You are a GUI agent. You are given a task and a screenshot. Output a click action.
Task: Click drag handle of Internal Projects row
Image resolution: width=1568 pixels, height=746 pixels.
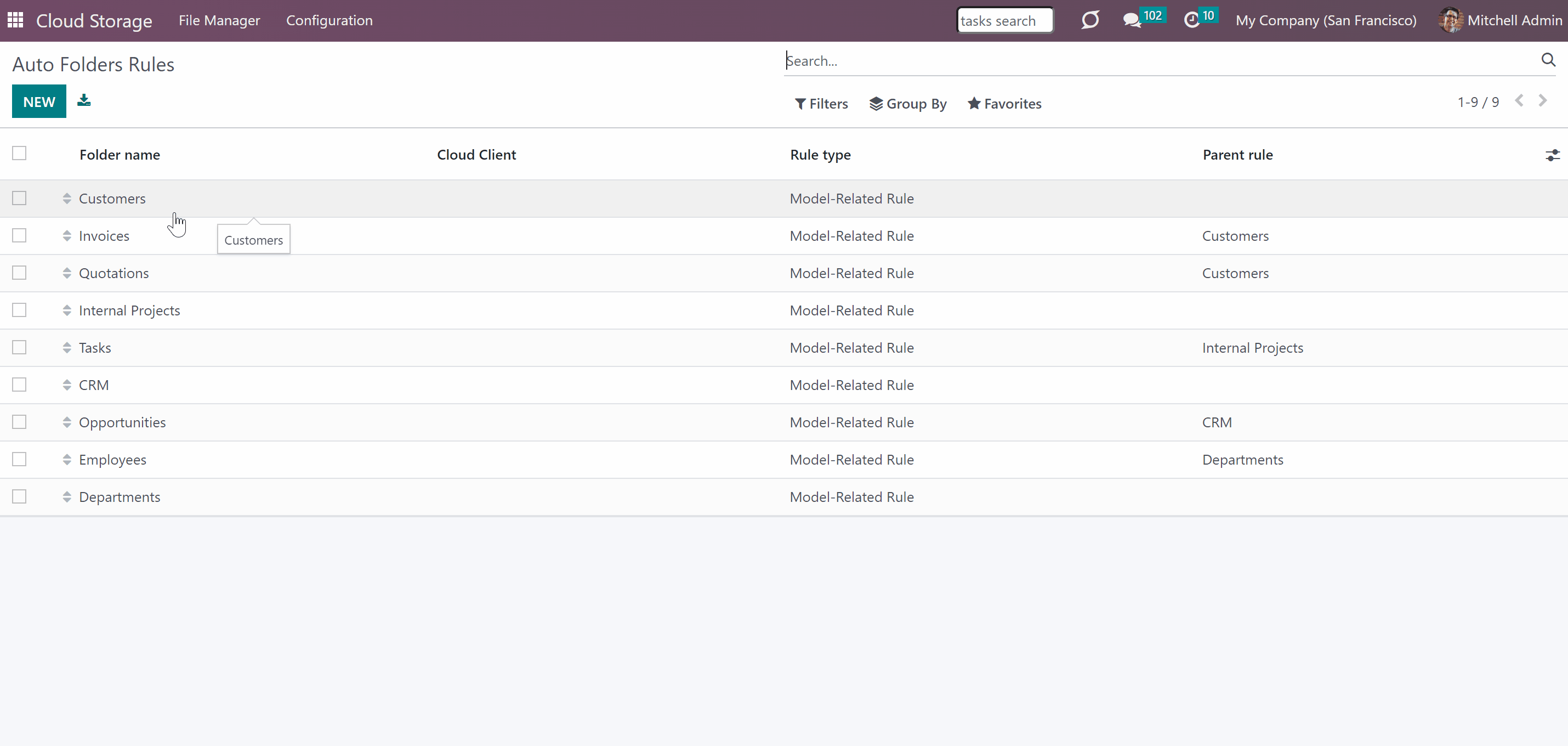(67, 310)
